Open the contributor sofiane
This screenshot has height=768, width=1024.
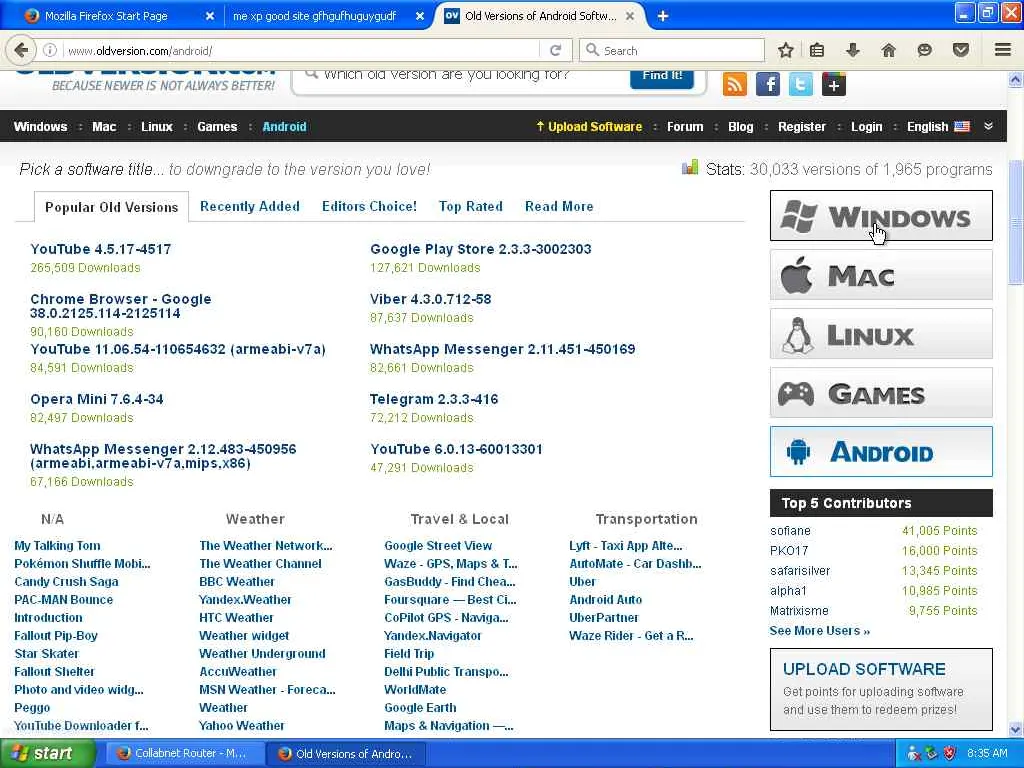[x=790, y=531]
